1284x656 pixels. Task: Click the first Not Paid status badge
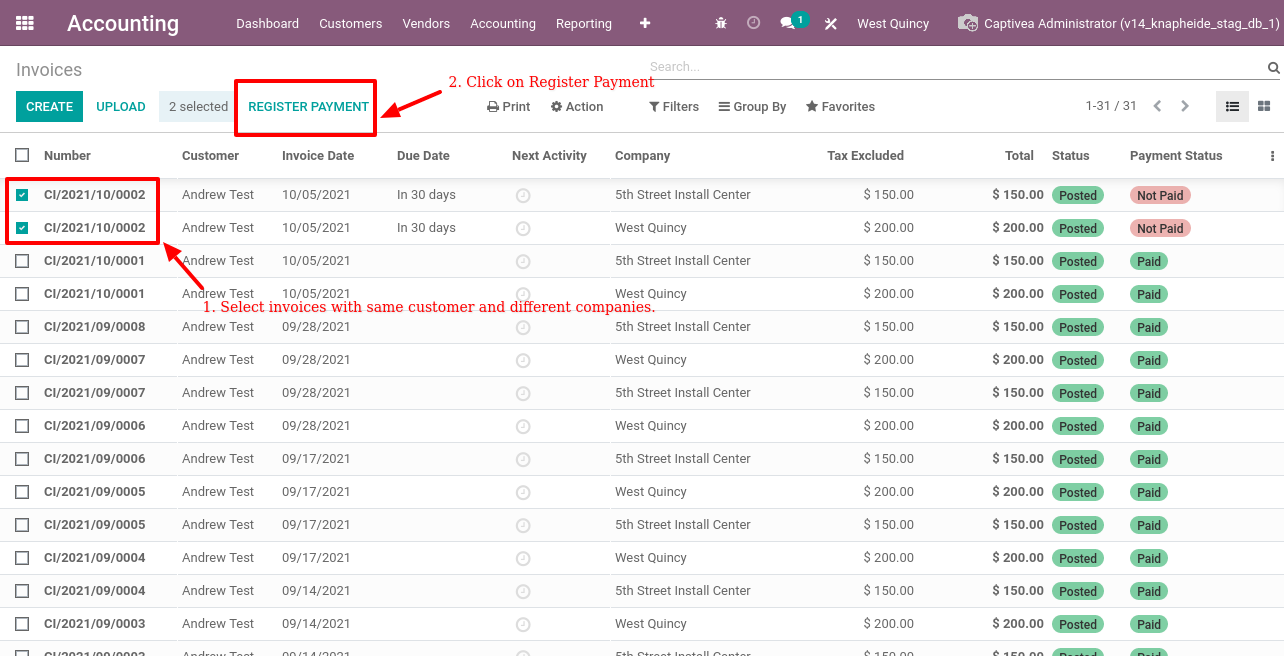[1160, 196]
